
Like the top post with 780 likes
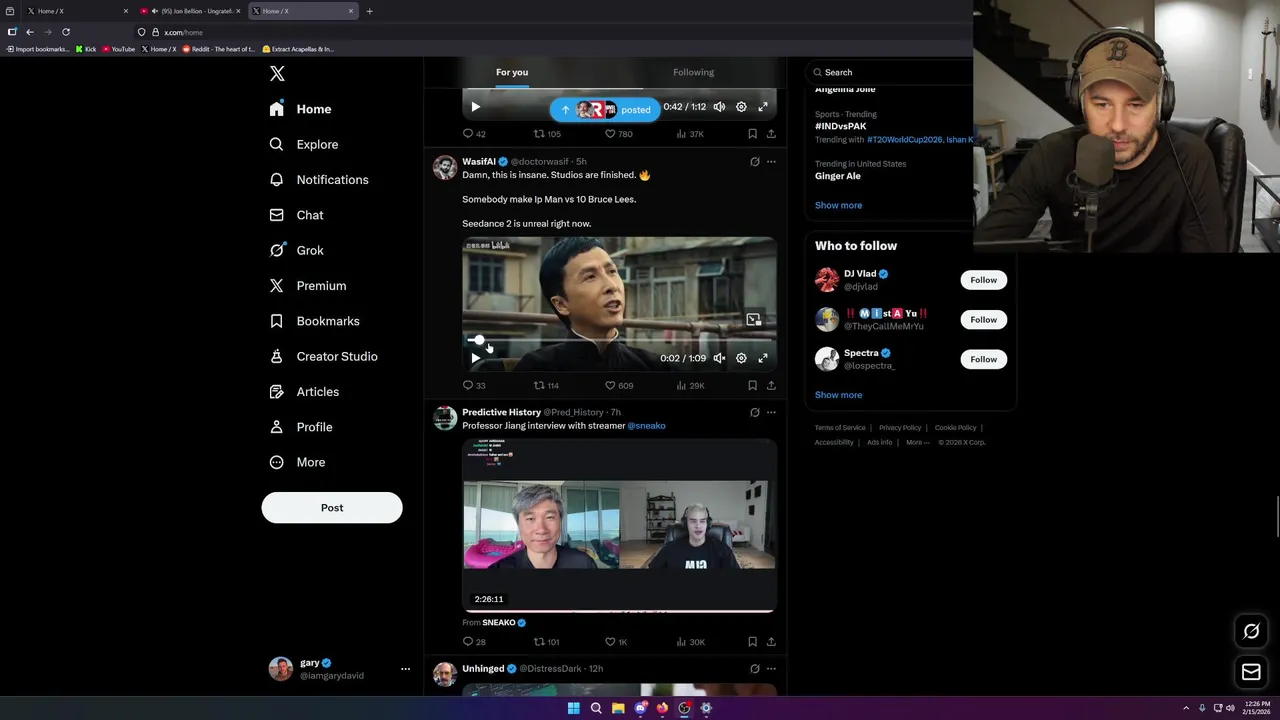point(619,134)
